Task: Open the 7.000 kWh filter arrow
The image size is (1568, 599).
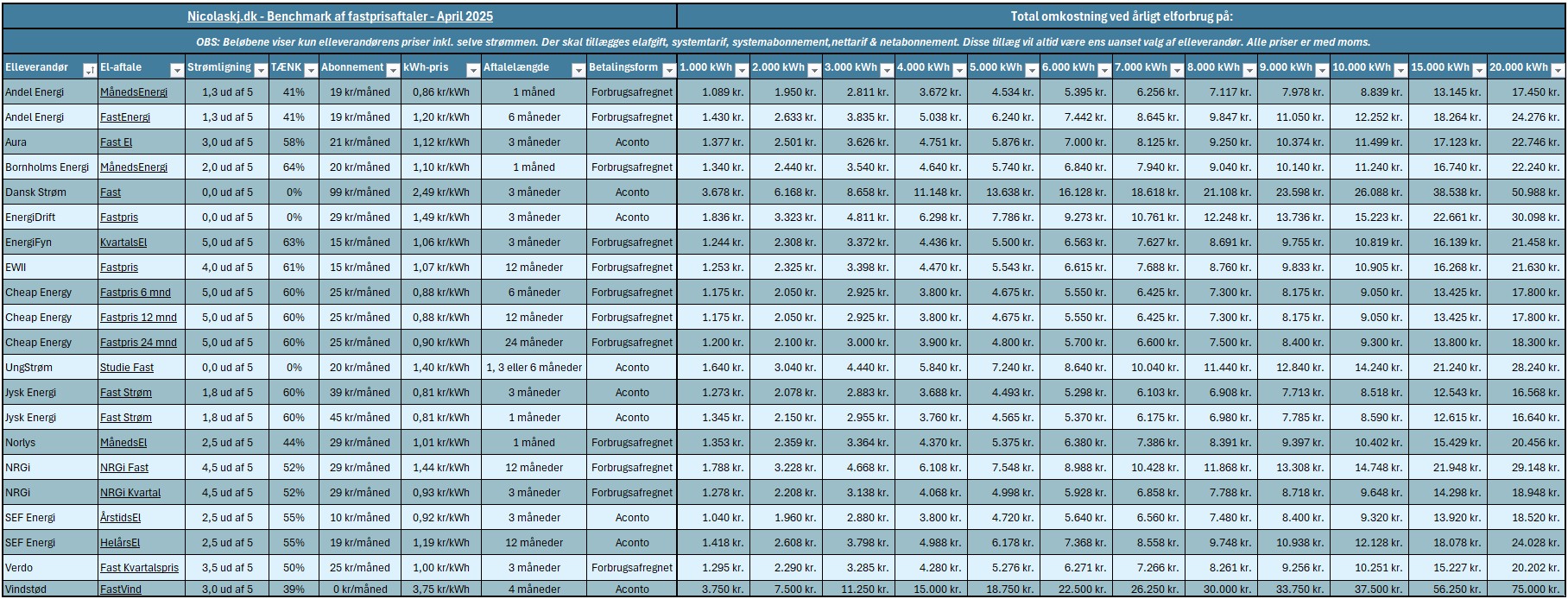Action: (x=1176, y=71)
